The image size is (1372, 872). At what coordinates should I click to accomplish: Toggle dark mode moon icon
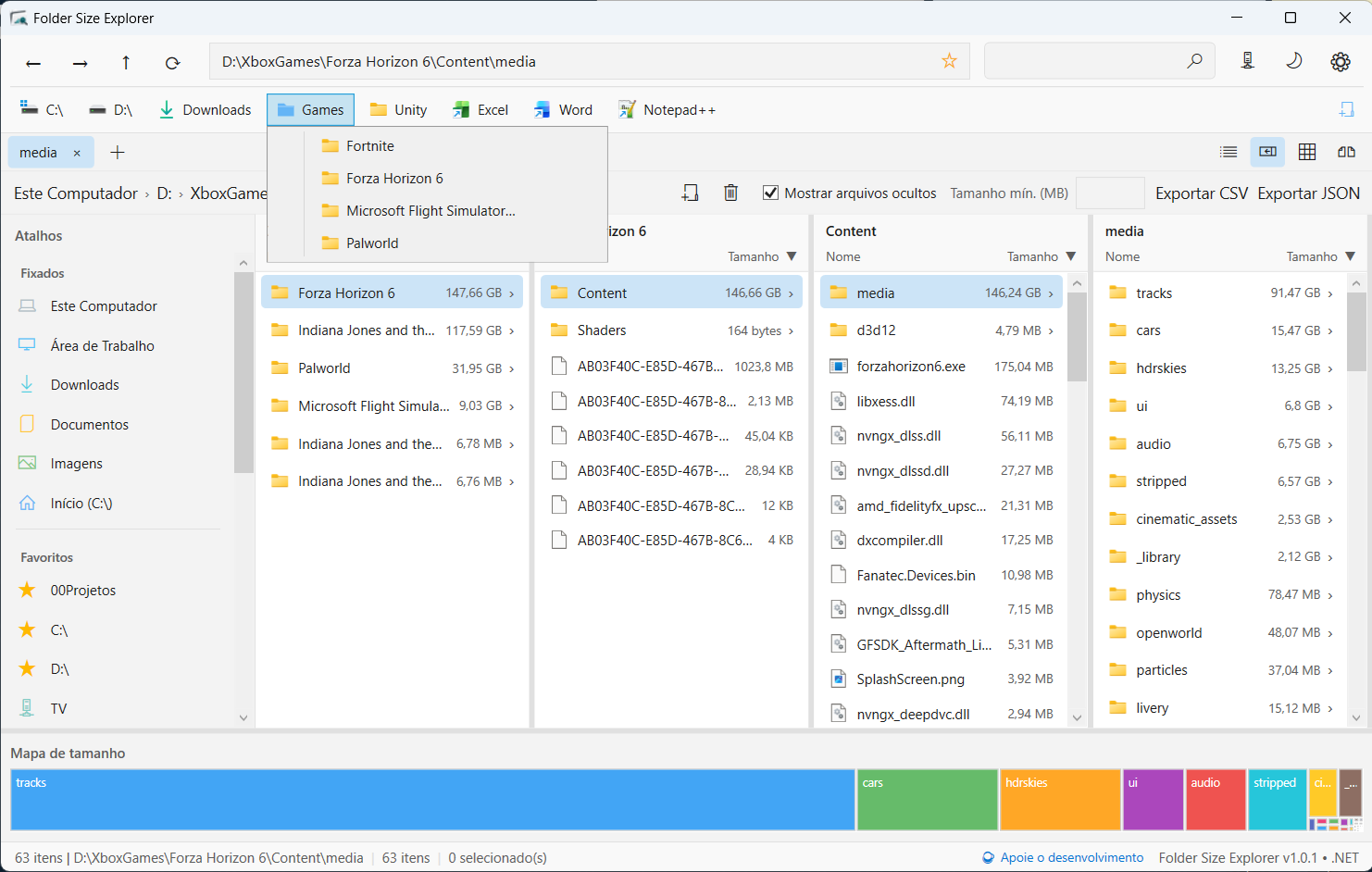coord(1294,61)
